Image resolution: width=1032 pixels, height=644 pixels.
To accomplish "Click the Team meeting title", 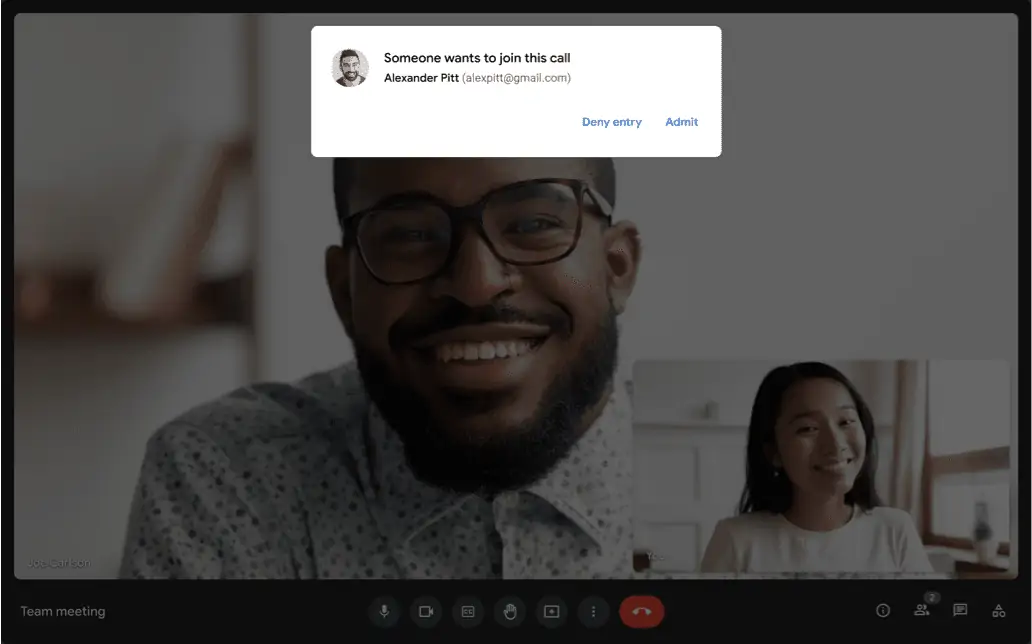I will [x=63, y=611].
